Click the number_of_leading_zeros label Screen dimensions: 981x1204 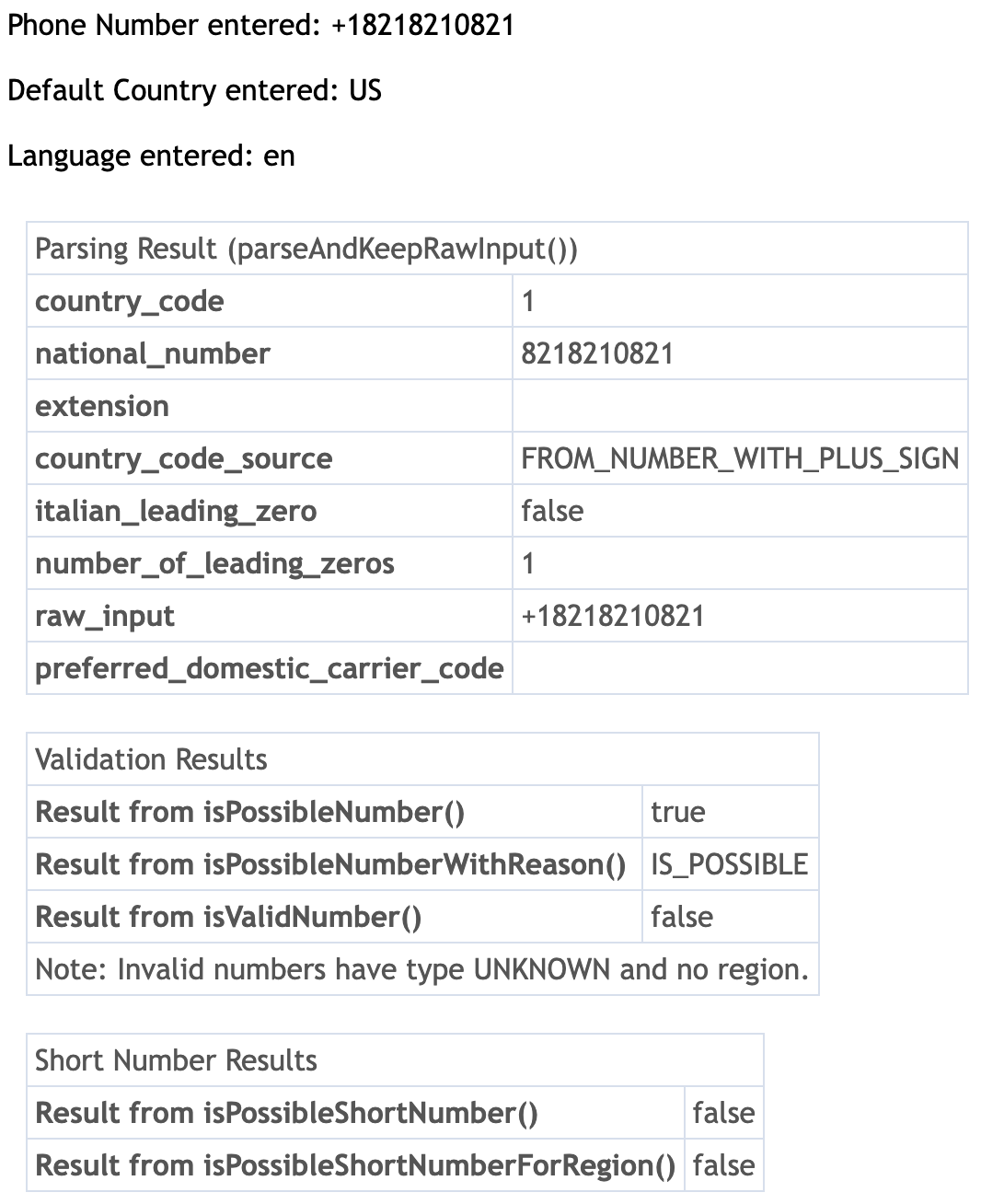click(x=214, y=563)
